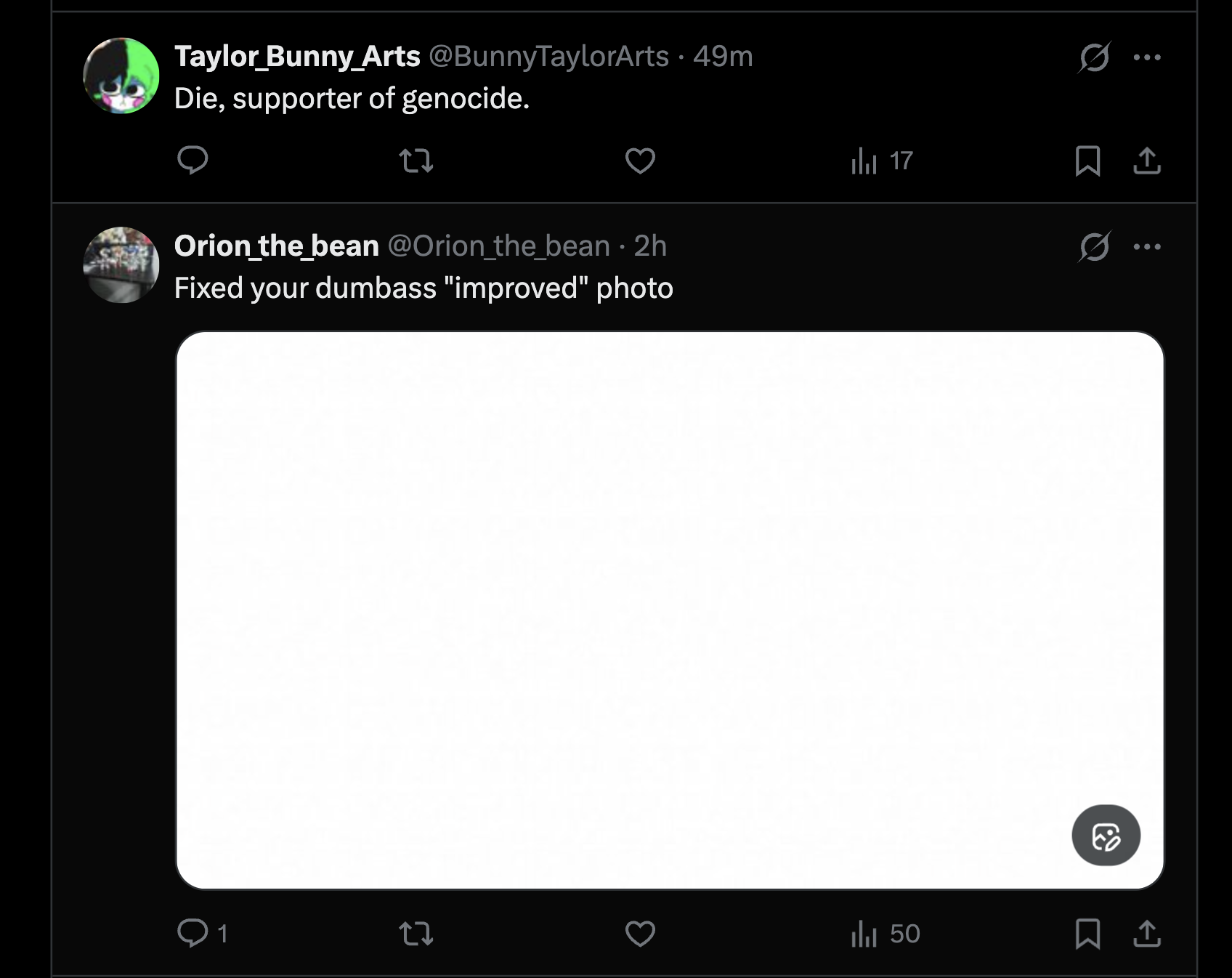View analytics showing 17 views

coord(882,161)
